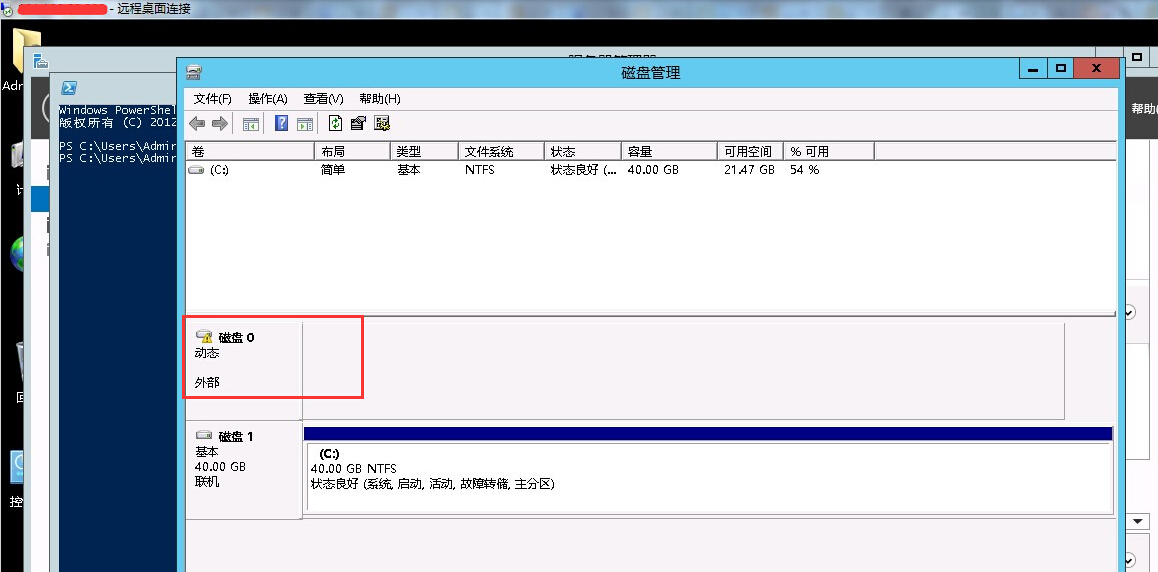
Task: Click the Back arrow in the toolbar
Action: 197,123
